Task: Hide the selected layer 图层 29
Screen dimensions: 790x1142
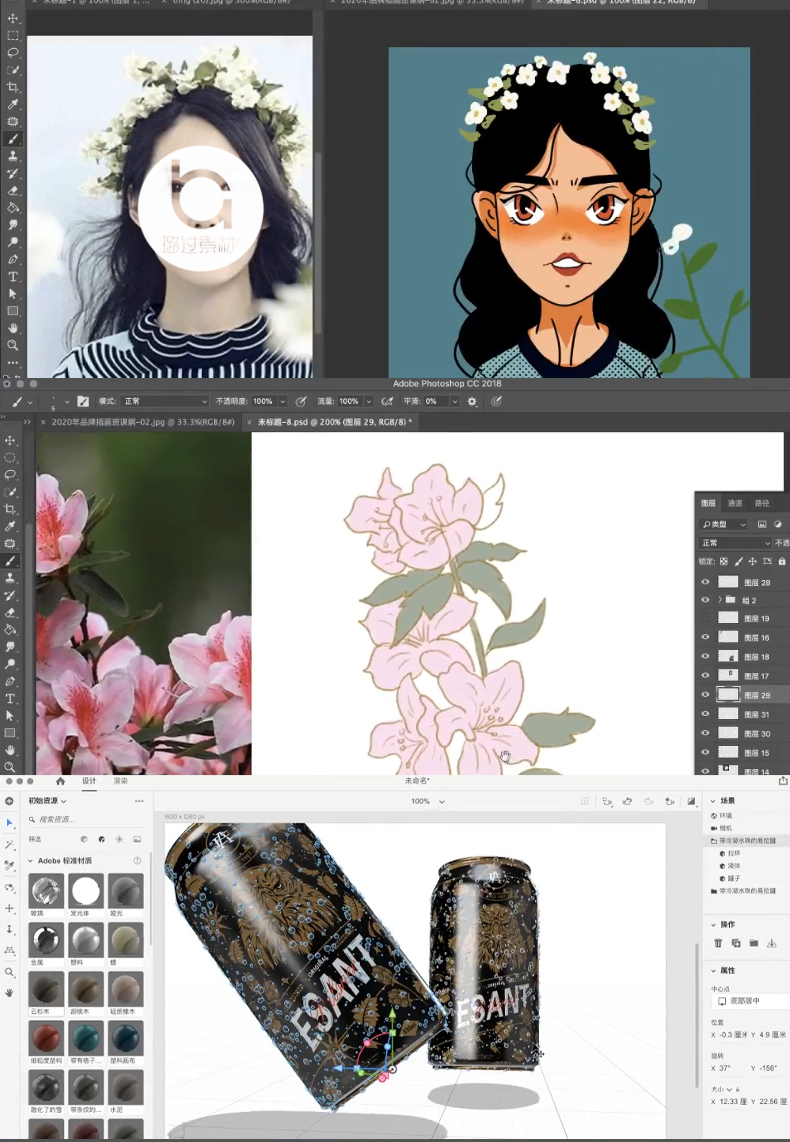Action: point(705,695)
